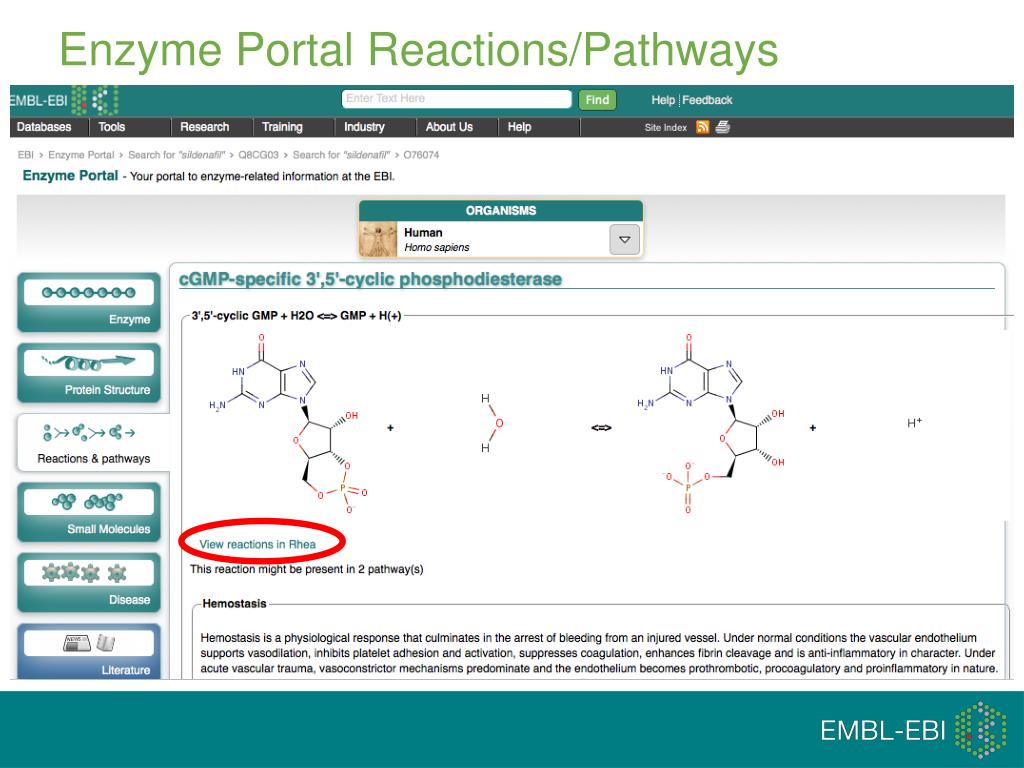Open the Training menu

(x=282, y=127)
